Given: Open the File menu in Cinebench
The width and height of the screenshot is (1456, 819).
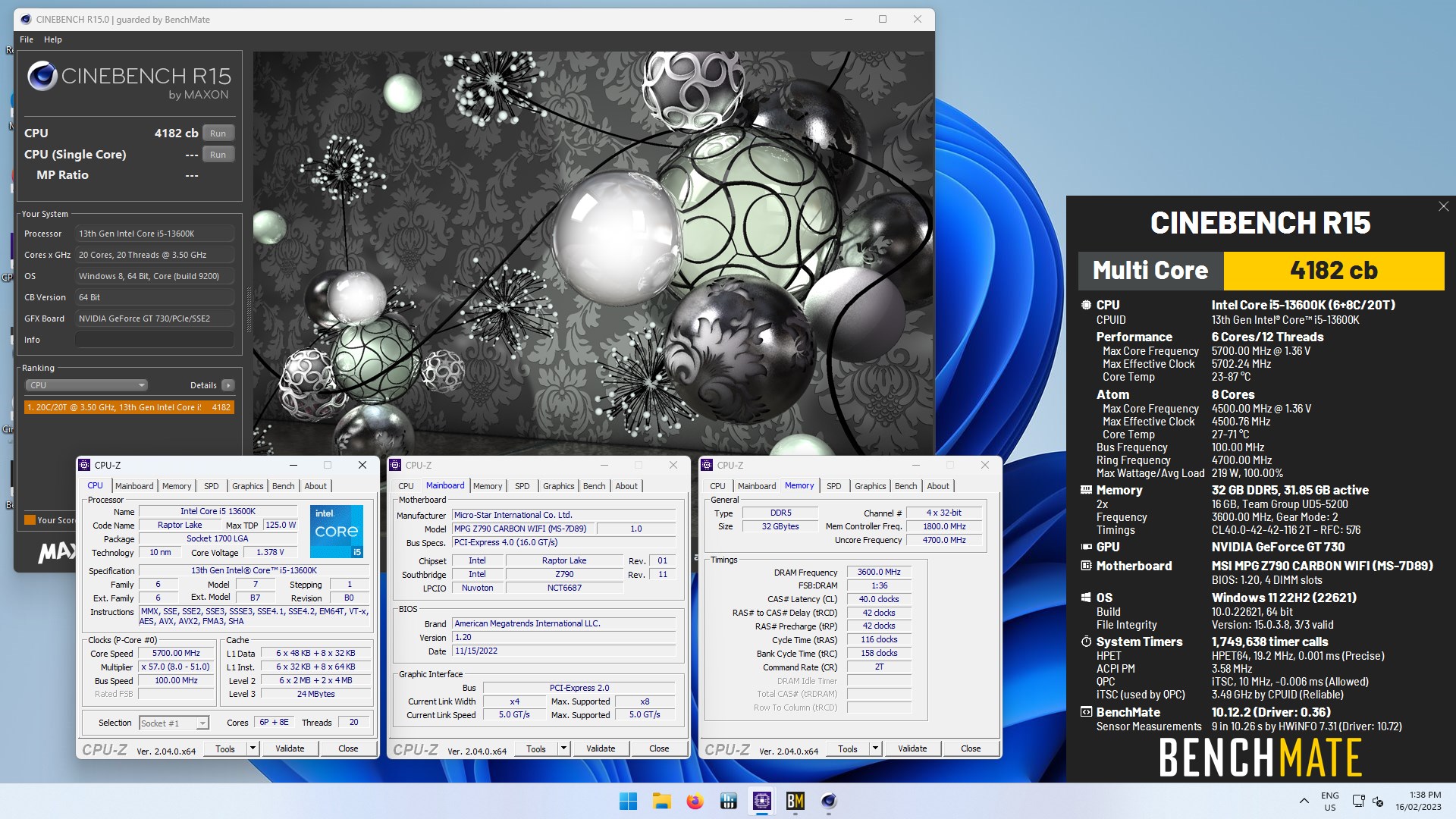Looking at the screenshot, I should coord(27,39).
